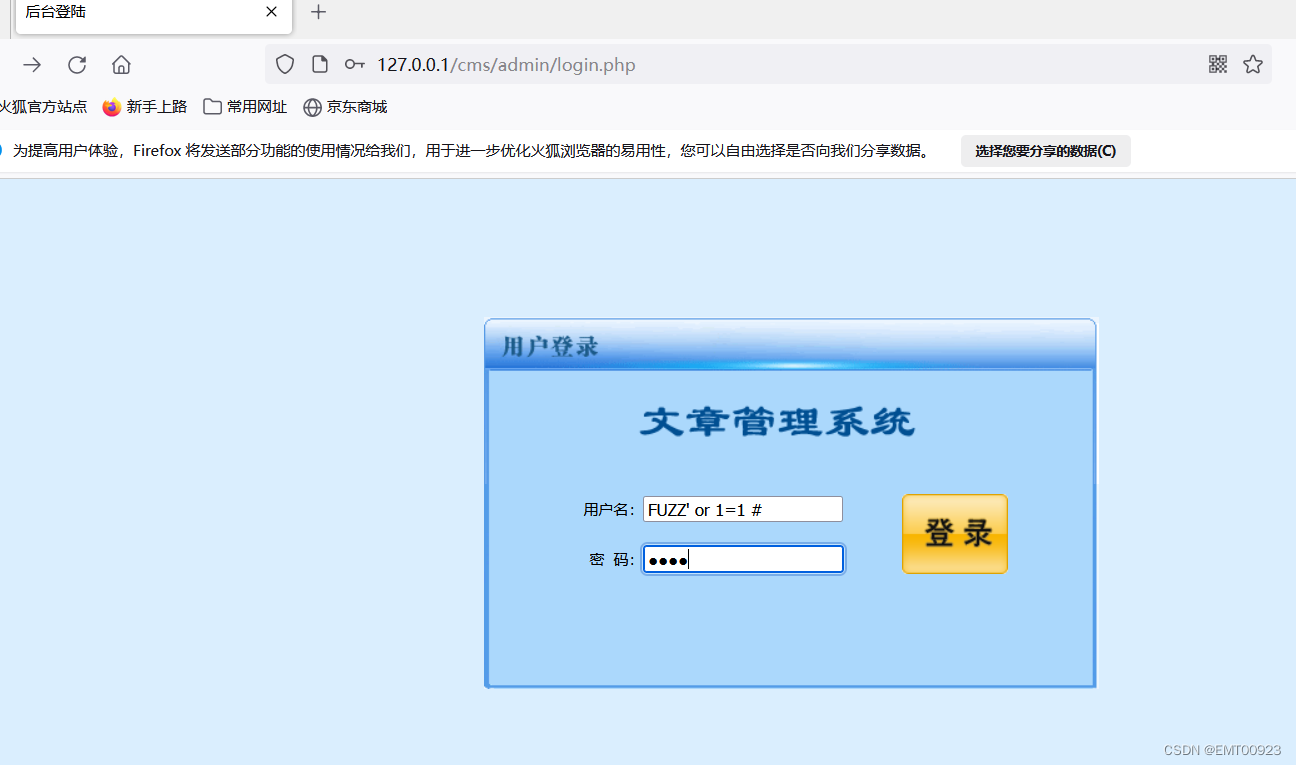Reload the current page
The width and height of the screenshot is (1296, 765).
77,65
